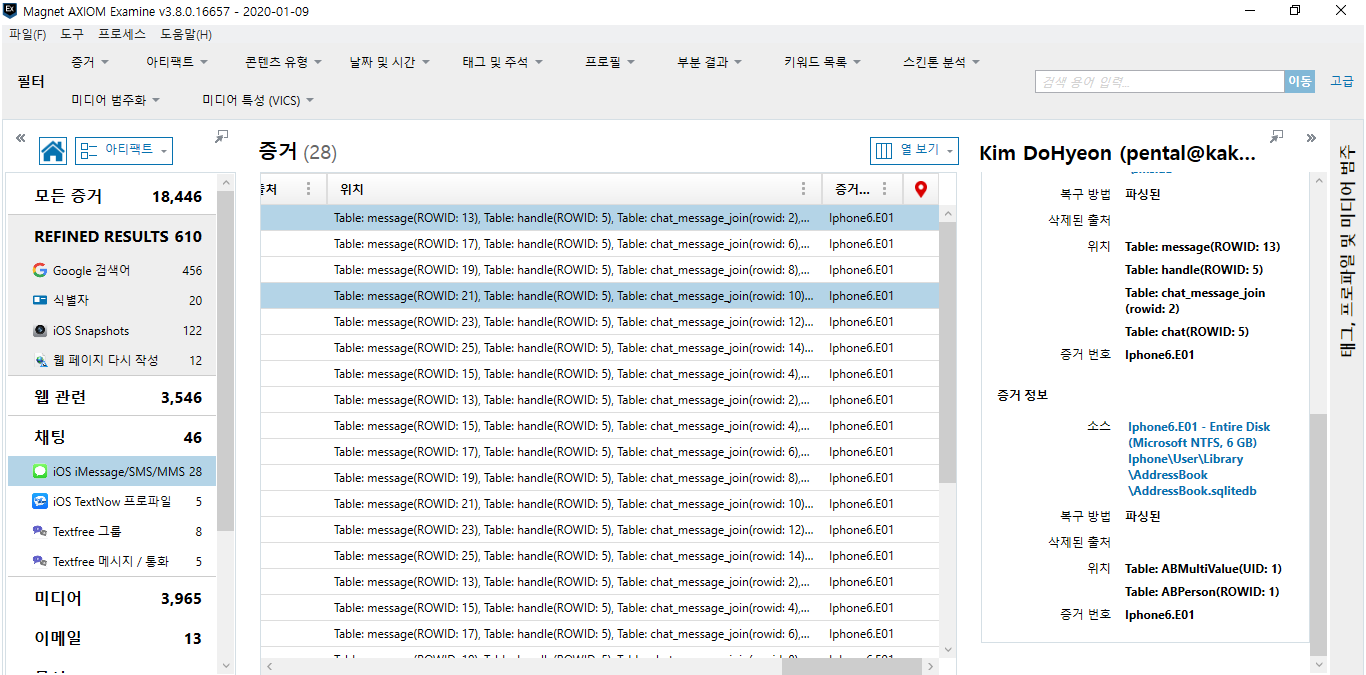Select 웹 관련 3,546 category

112,397
